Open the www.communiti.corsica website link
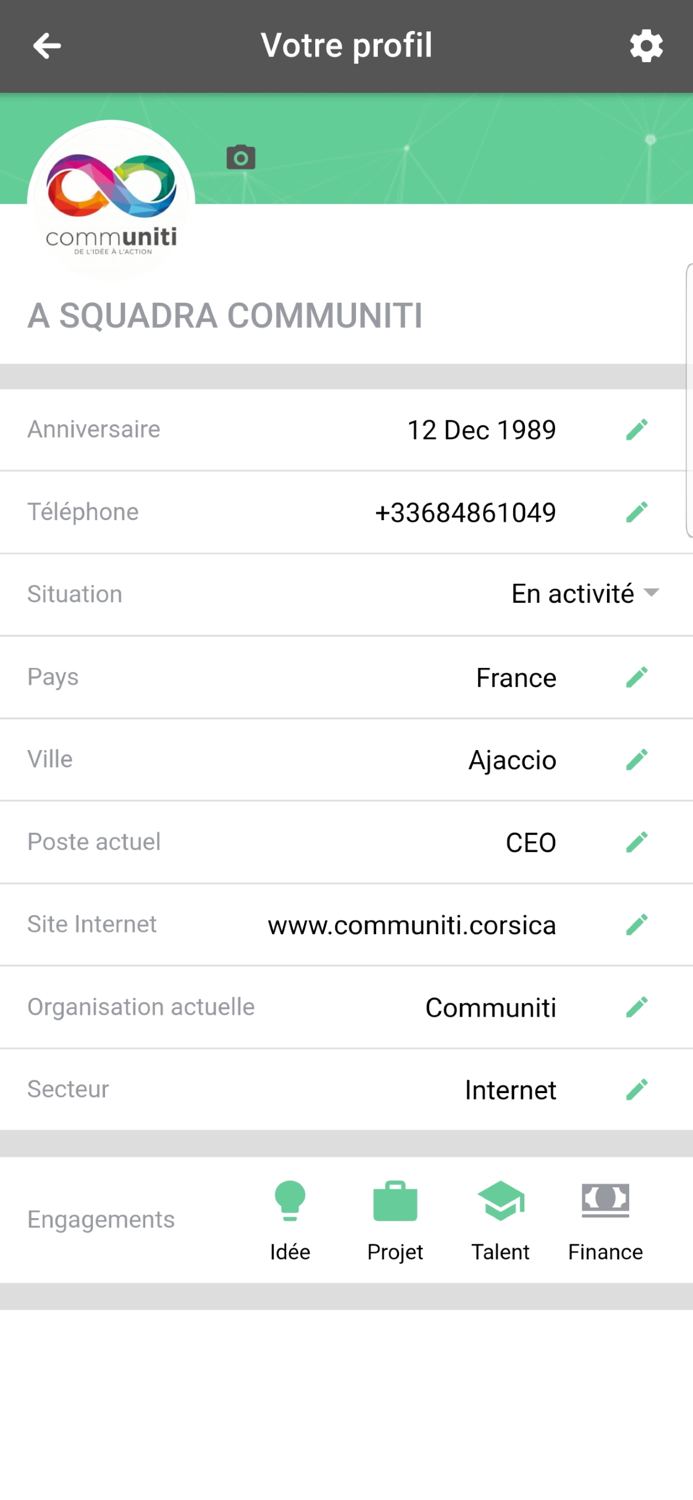 pos(412,924)
